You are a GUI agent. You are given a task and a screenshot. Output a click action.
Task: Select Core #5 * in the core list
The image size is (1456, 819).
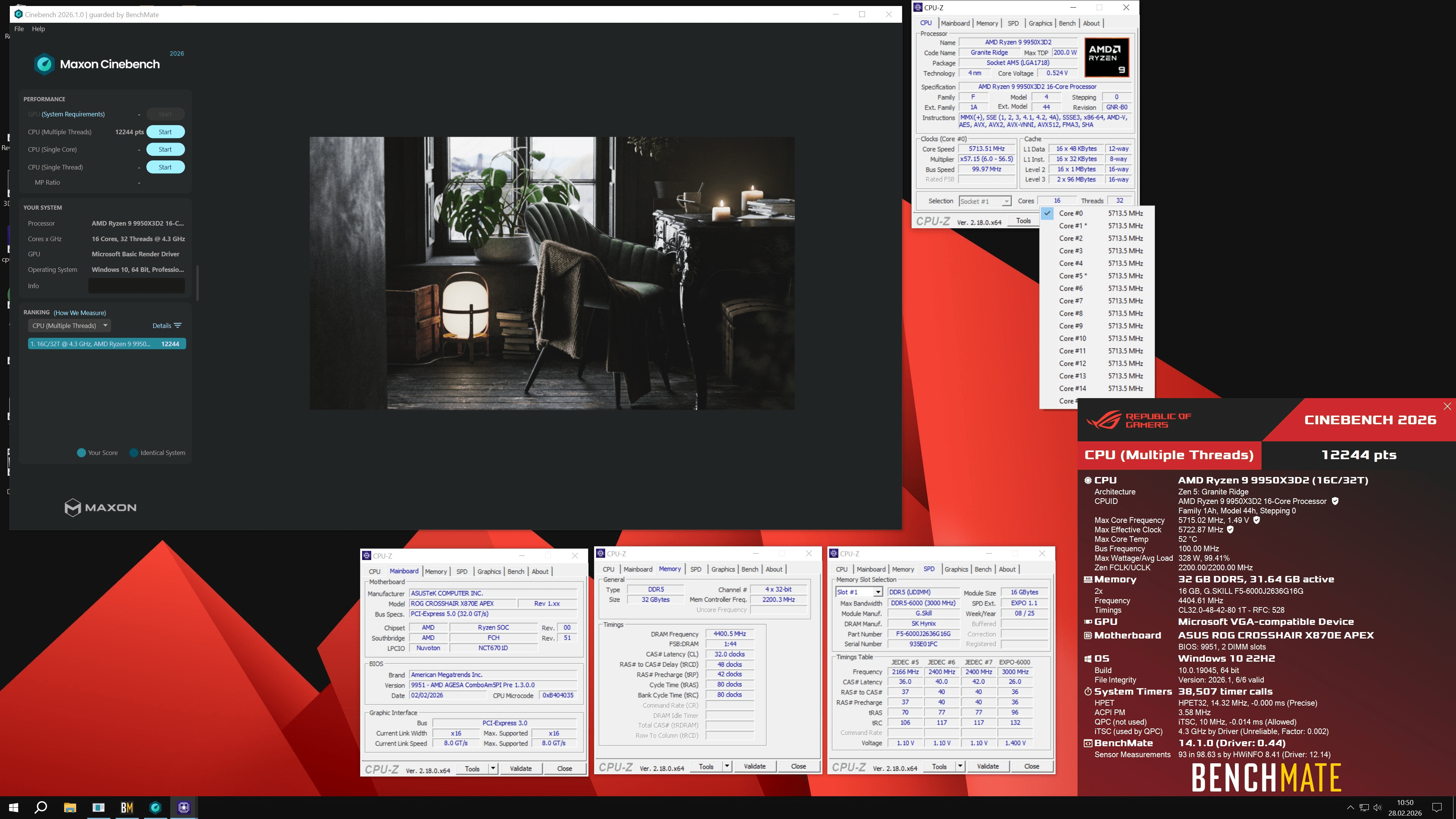pyautogui.click(x=1097, y=276)
